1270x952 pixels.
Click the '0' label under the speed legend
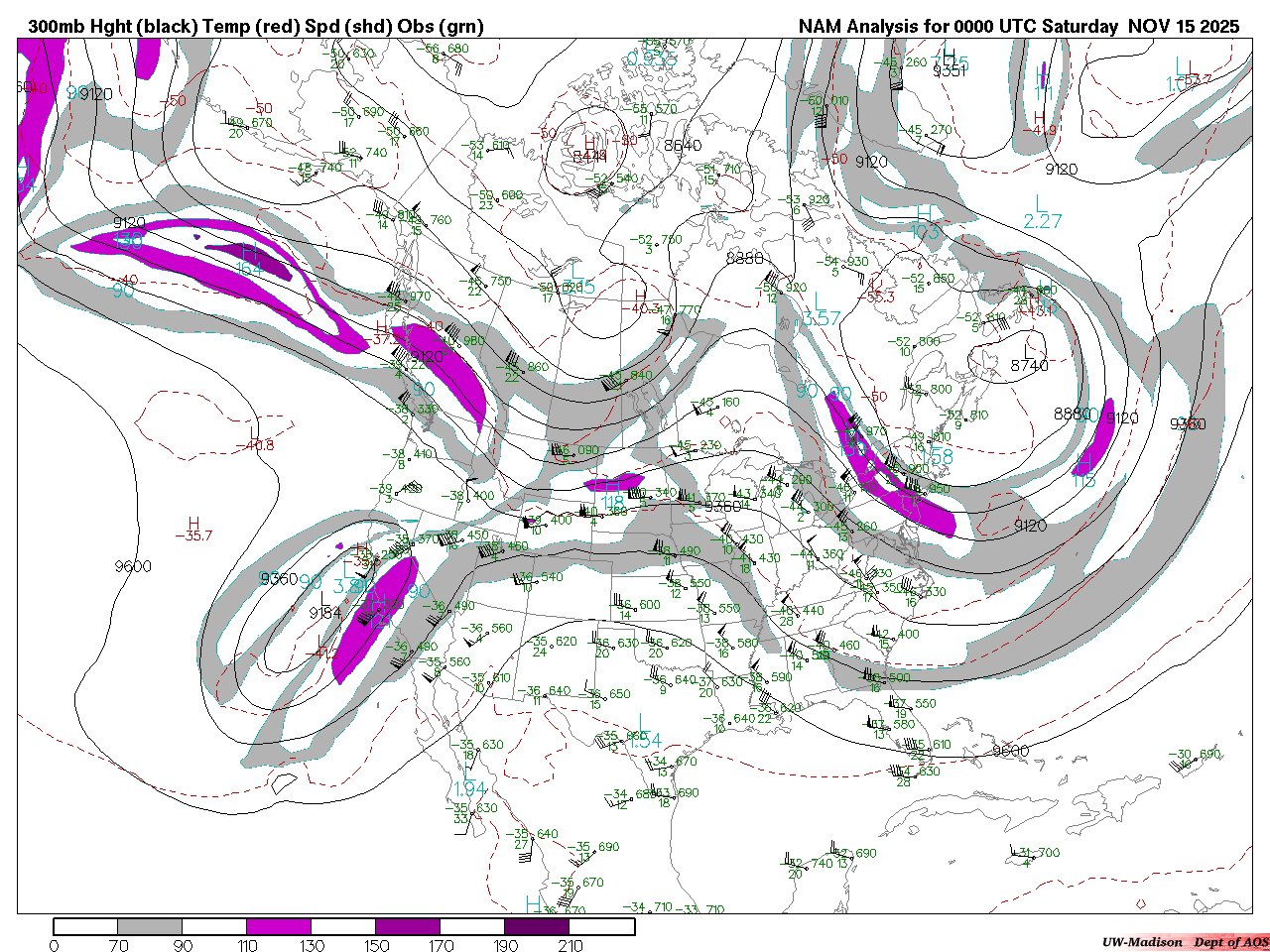click(54, 946)
